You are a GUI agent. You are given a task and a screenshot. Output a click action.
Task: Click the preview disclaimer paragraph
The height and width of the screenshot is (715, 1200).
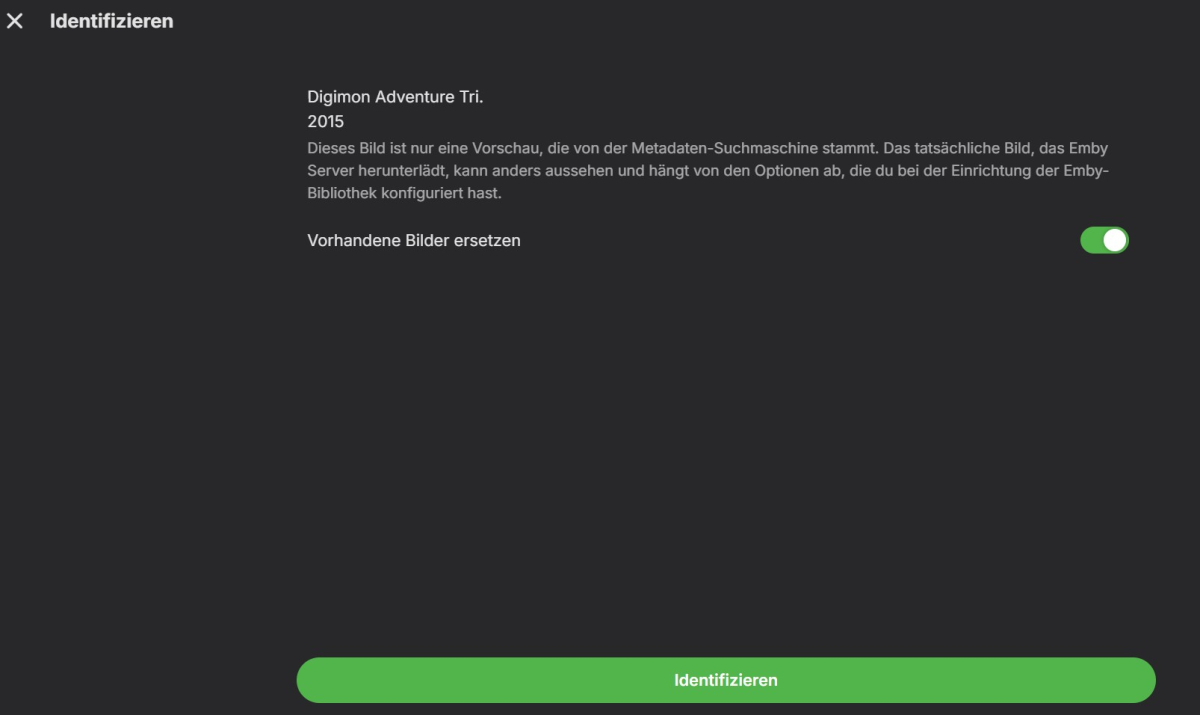tap(708, 171)
